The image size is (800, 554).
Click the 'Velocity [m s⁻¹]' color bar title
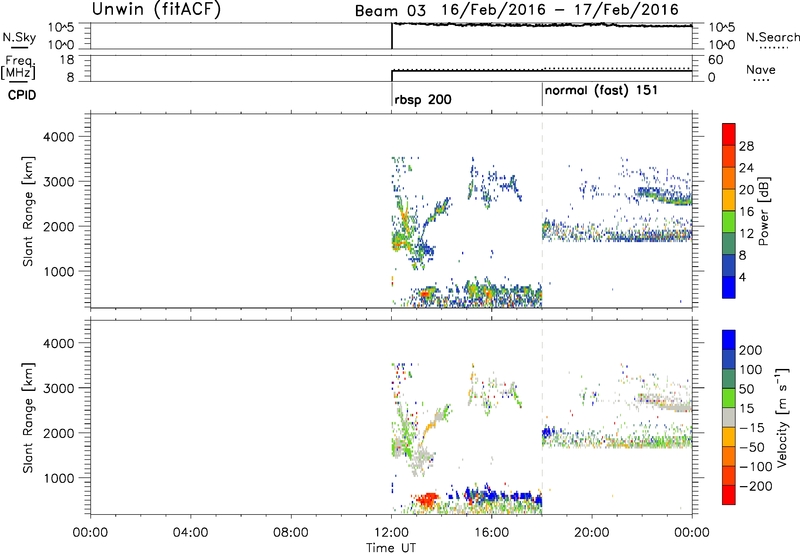pos(782,418)
